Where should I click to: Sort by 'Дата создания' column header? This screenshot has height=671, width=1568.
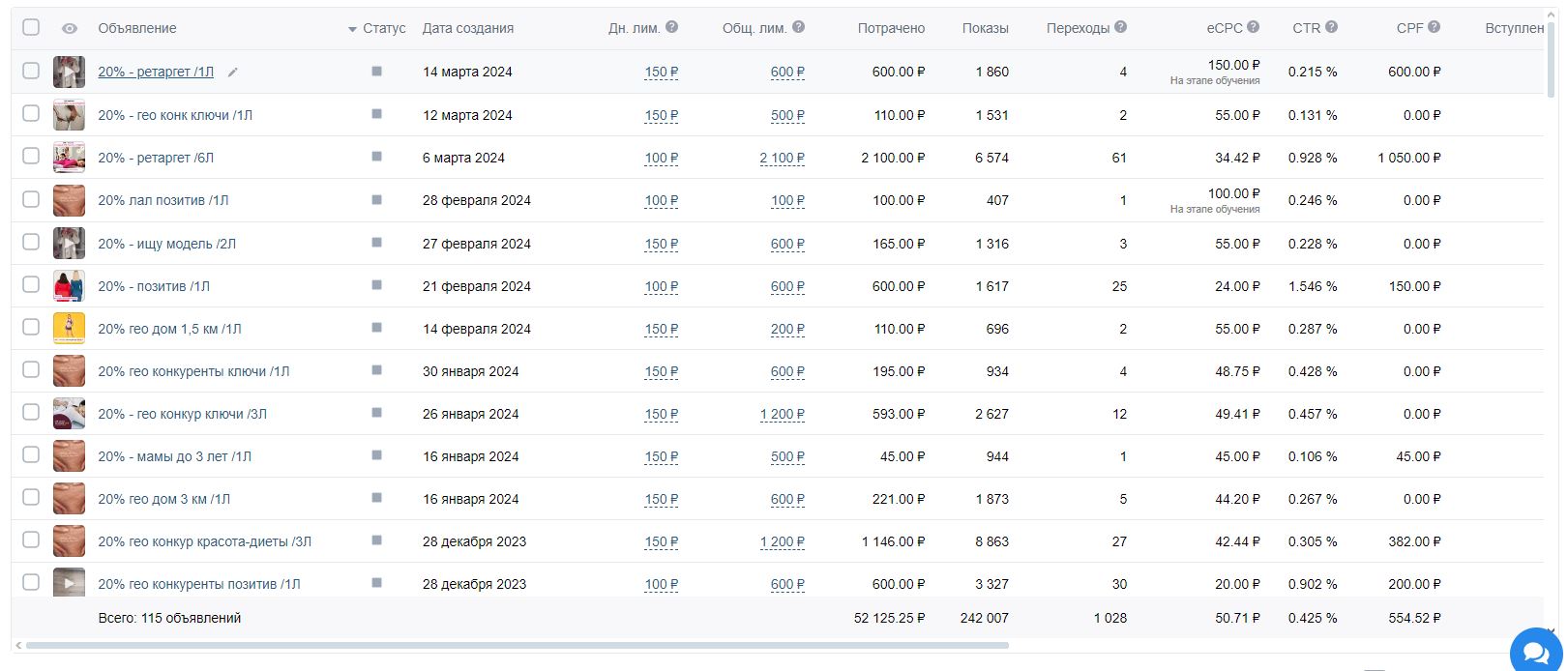point(468,28)
